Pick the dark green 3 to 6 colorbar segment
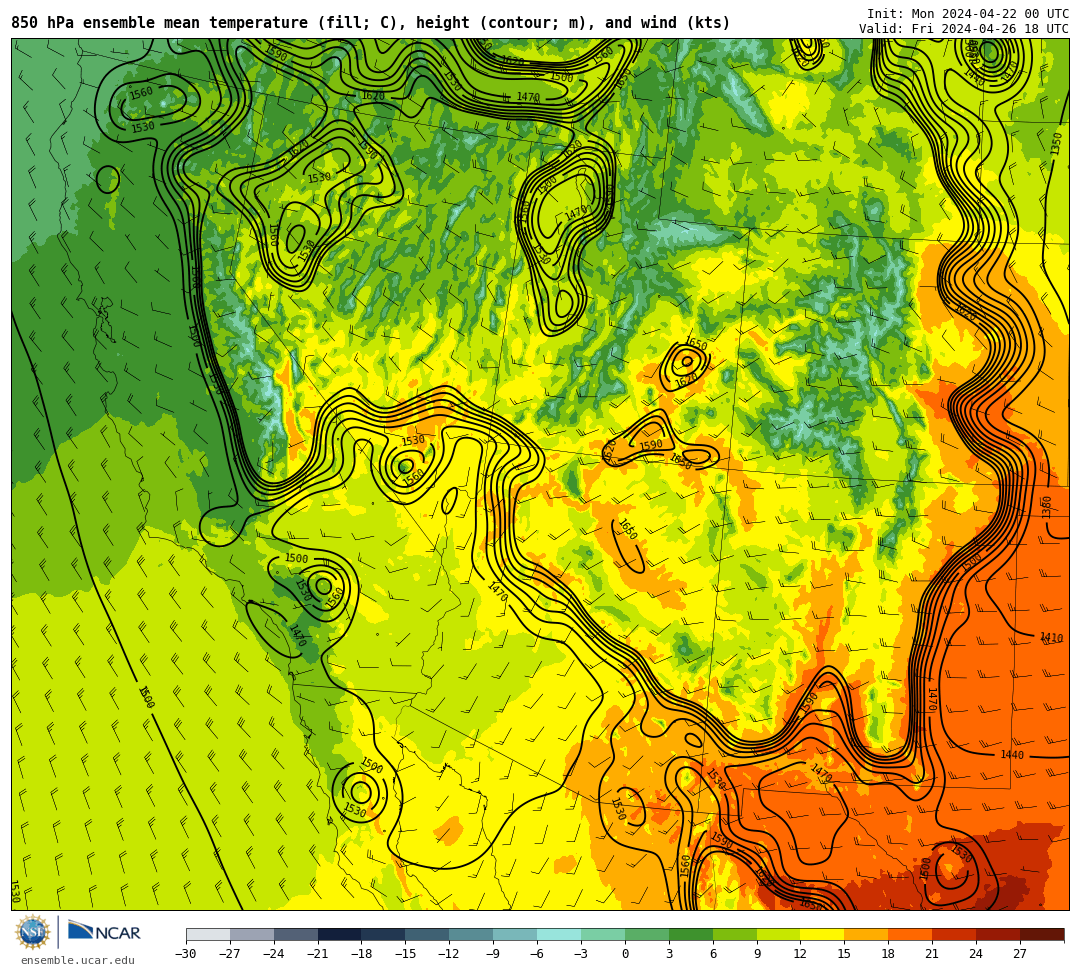The width and height of the screenshot is (1080, 973). 691,934
